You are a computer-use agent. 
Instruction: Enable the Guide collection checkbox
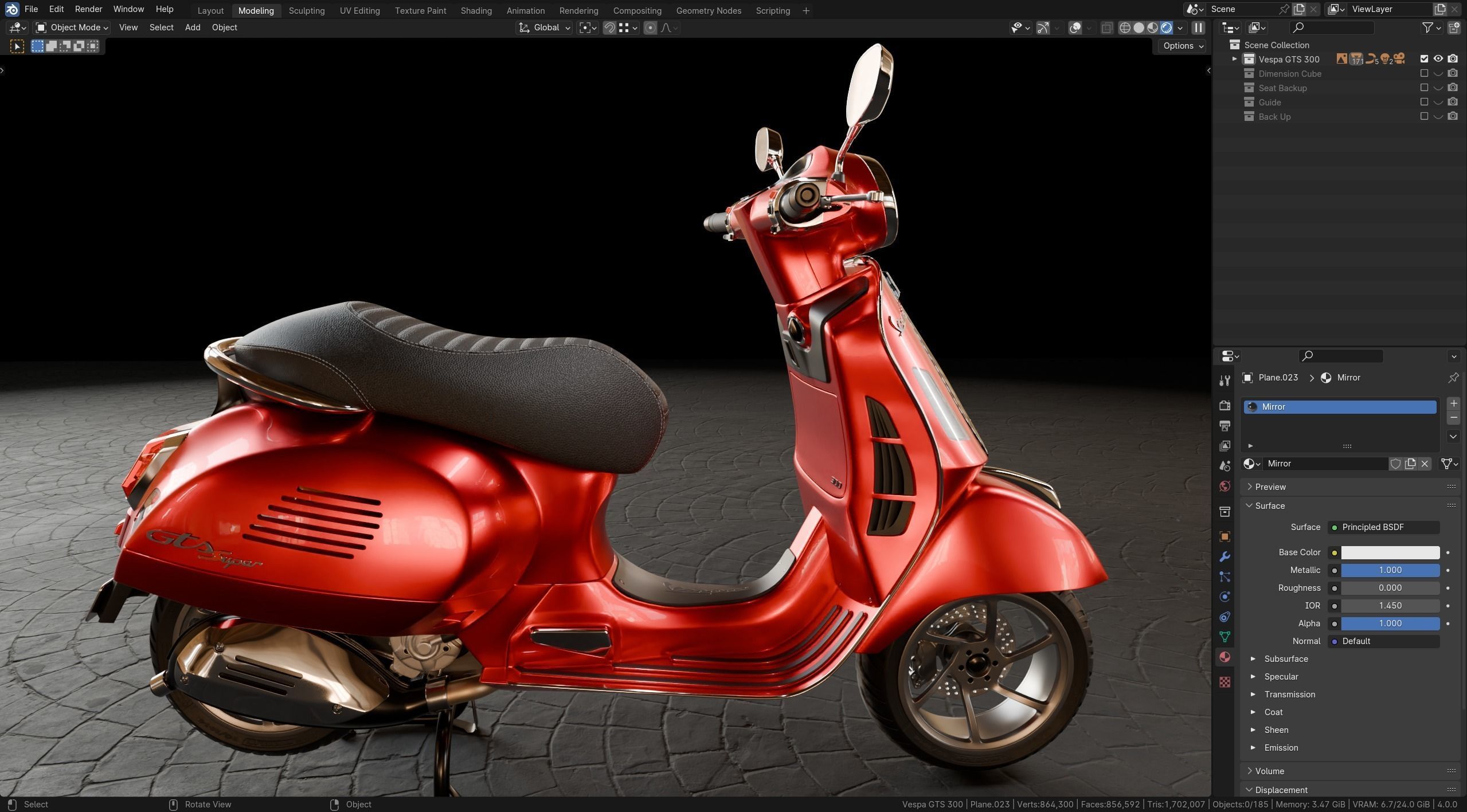1424,102
